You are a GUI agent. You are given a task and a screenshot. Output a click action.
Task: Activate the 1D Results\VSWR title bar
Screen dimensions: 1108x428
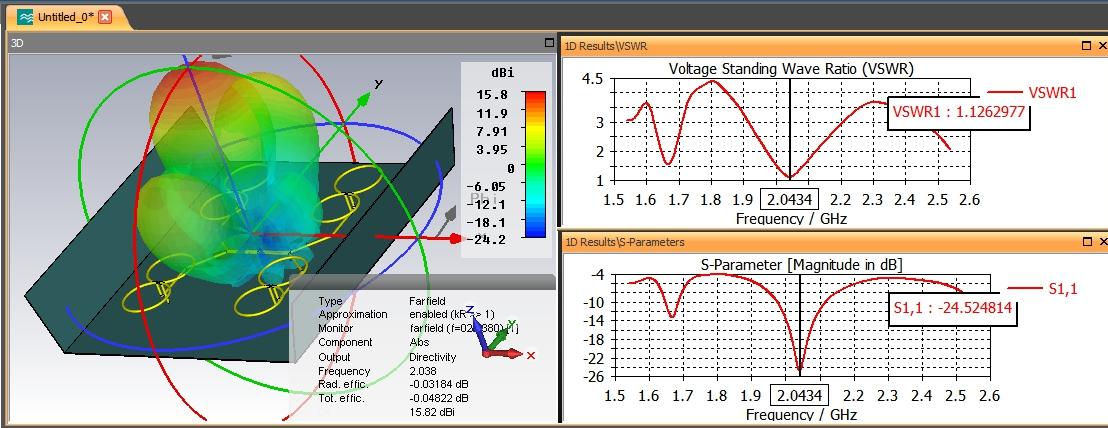[800, 45]
